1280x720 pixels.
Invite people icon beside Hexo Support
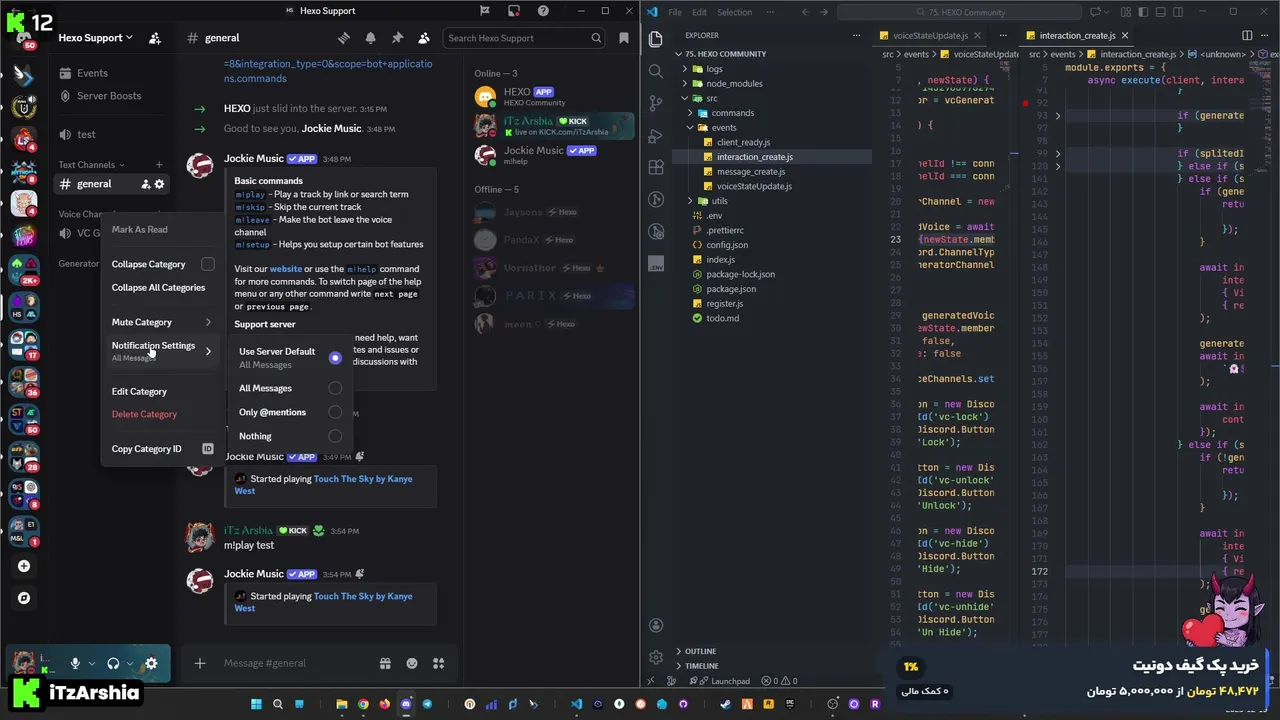point(154,38)
